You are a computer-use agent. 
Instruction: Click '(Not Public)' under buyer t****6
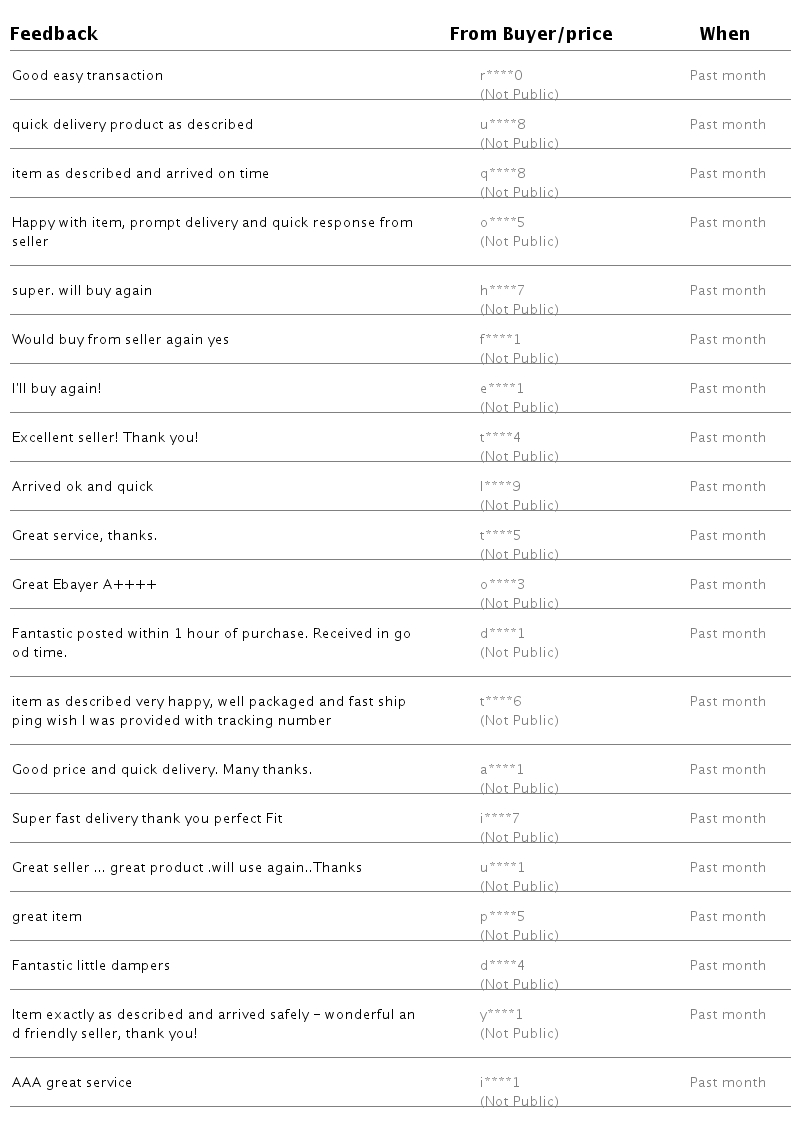(x=519, y=720)
